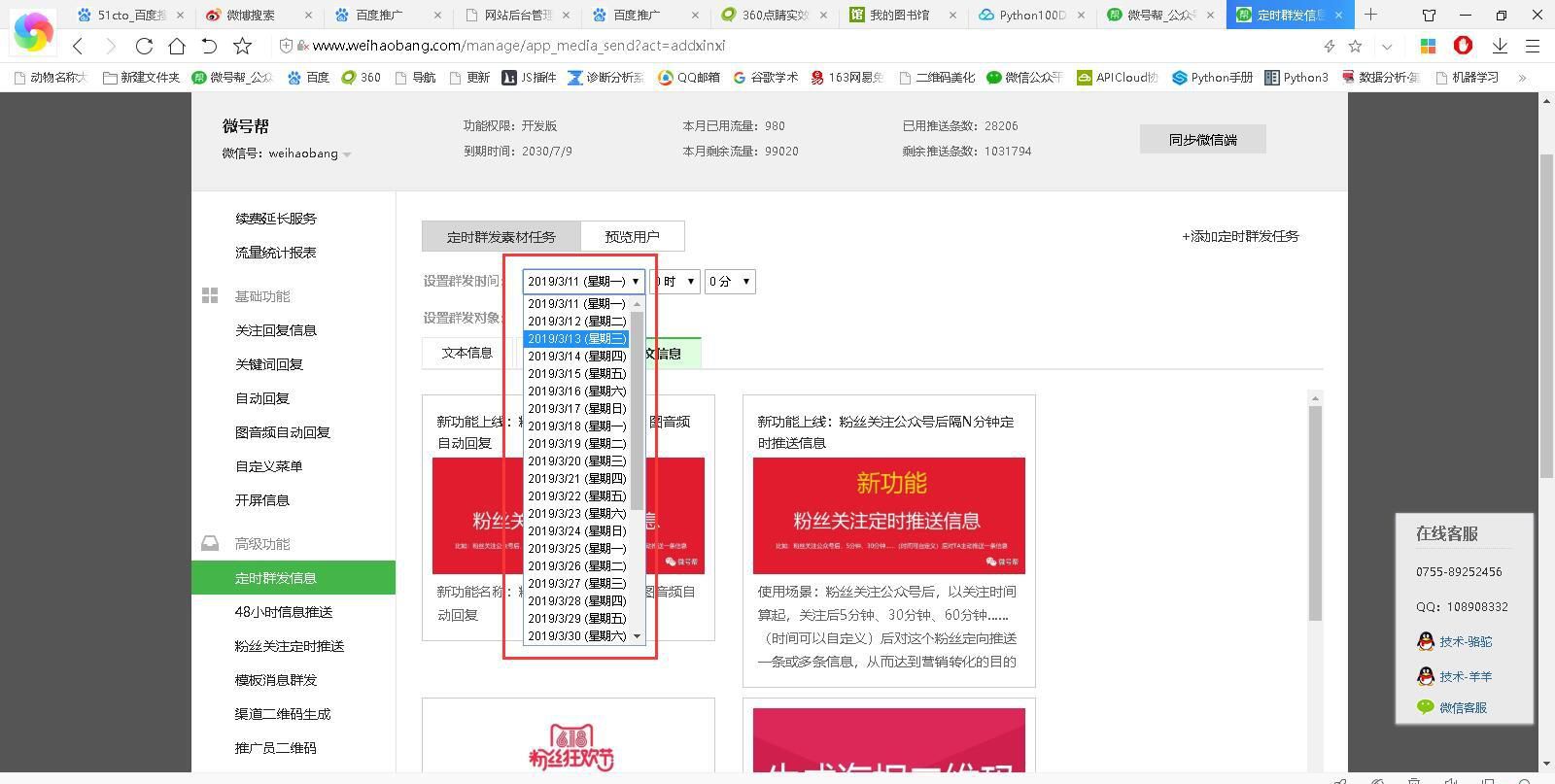The width and height of the screenshot is (1555, 784).
Task: Open the colorful grid extension icon
Action: point(1428,46)
